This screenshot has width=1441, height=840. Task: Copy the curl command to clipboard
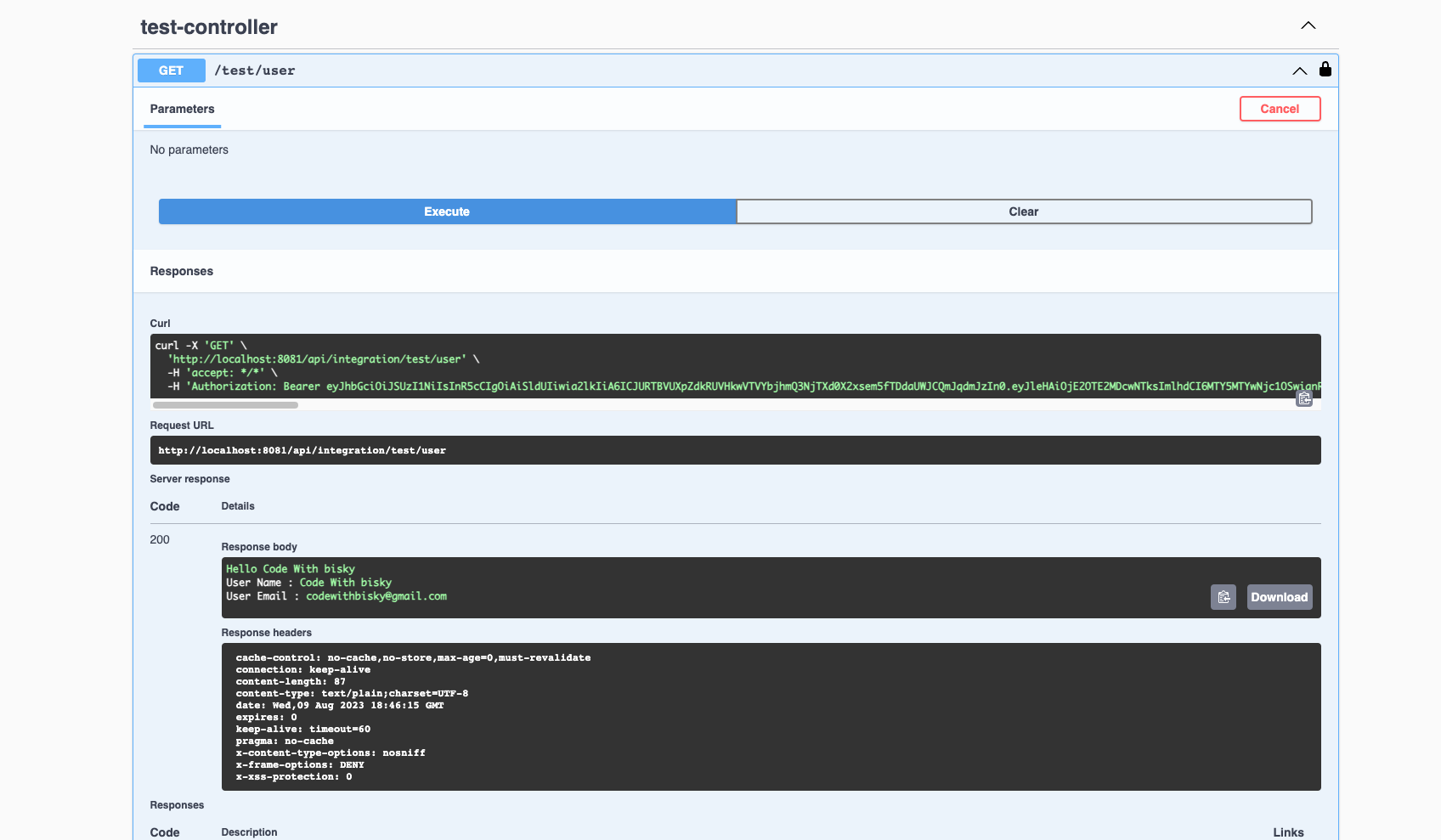[1303, 398]
